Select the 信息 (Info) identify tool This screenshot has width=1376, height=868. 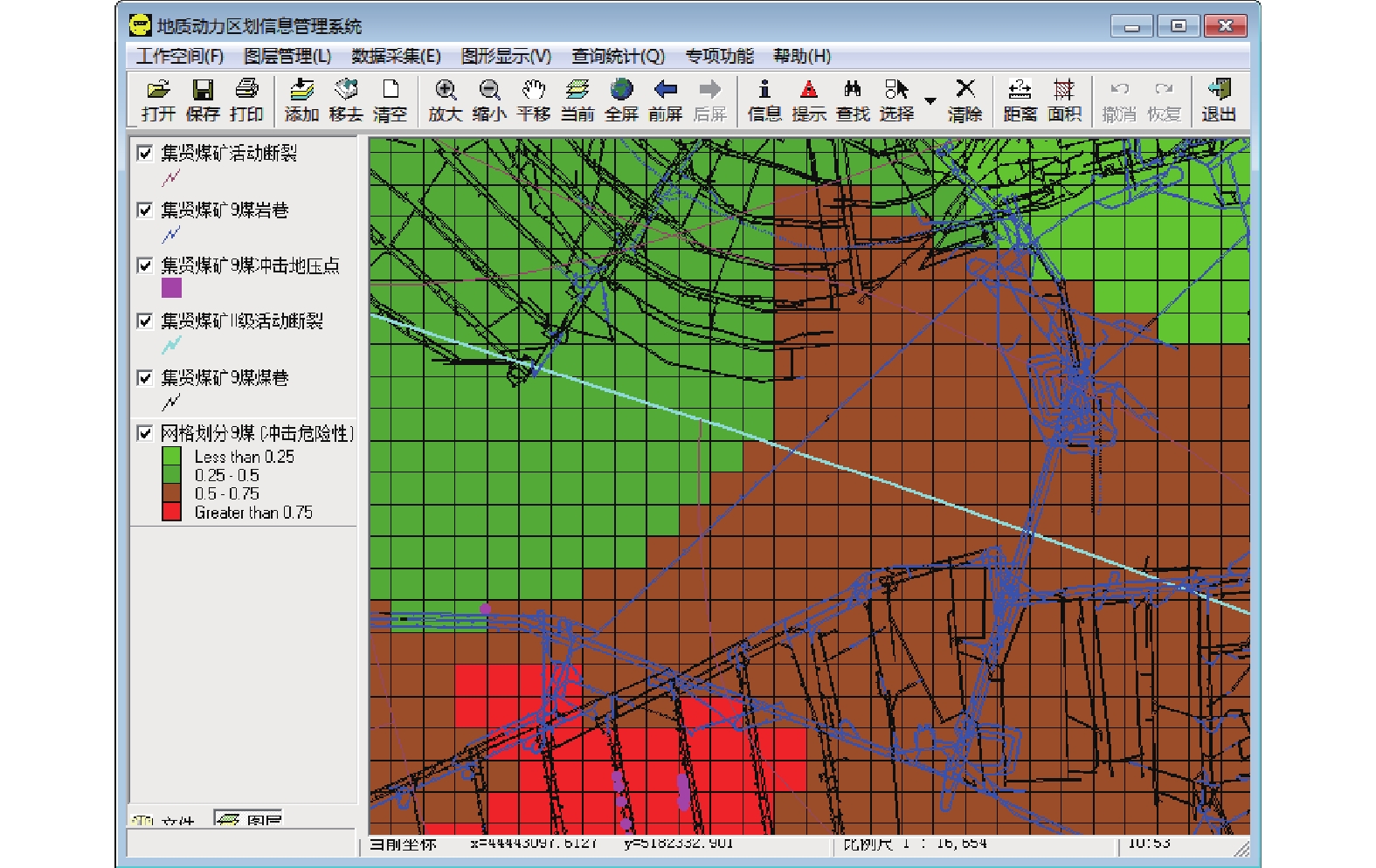pos(764,100)
